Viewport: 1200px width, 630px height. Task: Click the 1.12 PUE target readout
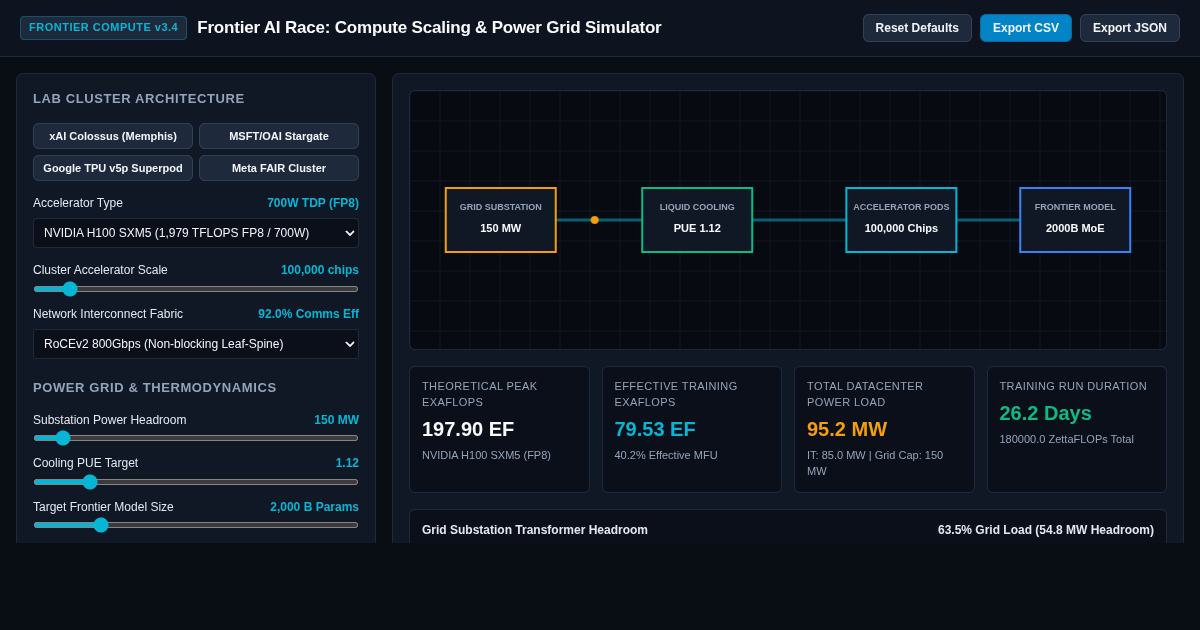click(x=347, y=463)
